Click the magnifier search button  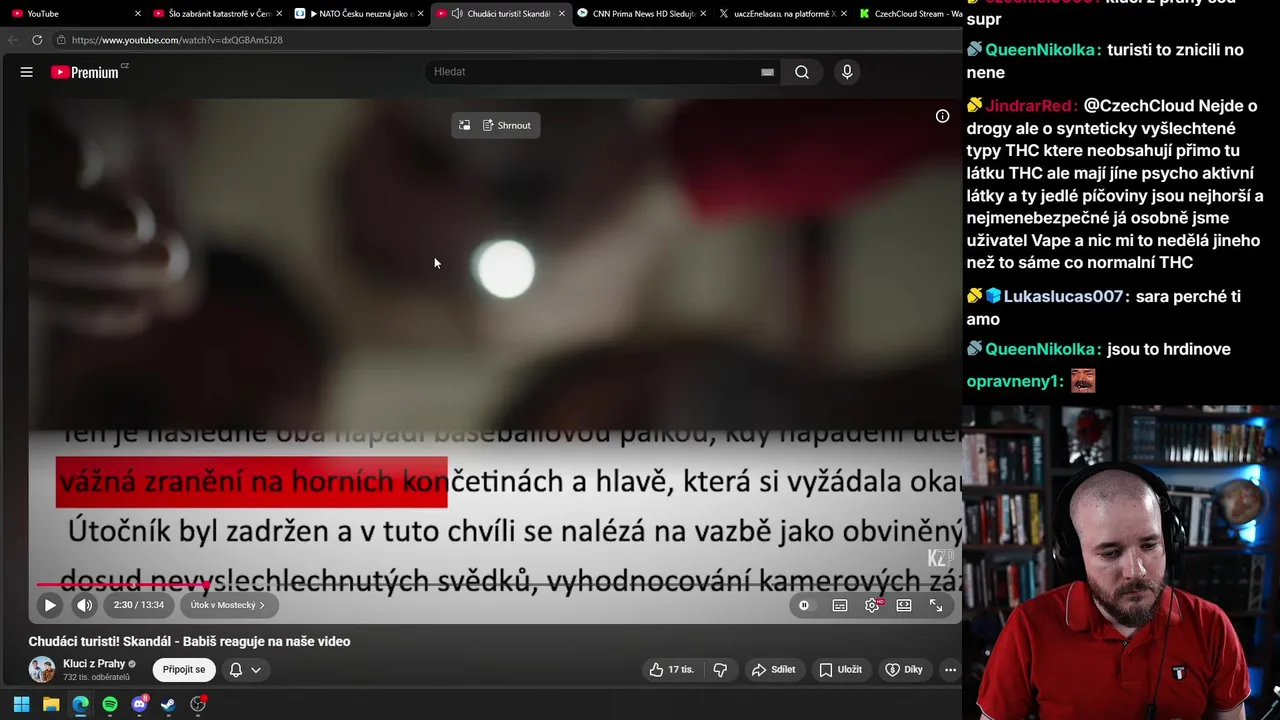coord(802,72)
